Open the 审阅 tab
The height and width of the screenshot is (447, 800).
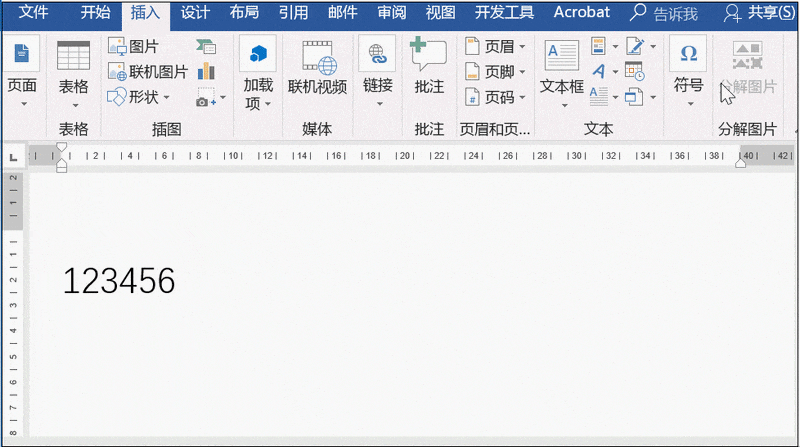pyautogui.click(x=392, y=12)
